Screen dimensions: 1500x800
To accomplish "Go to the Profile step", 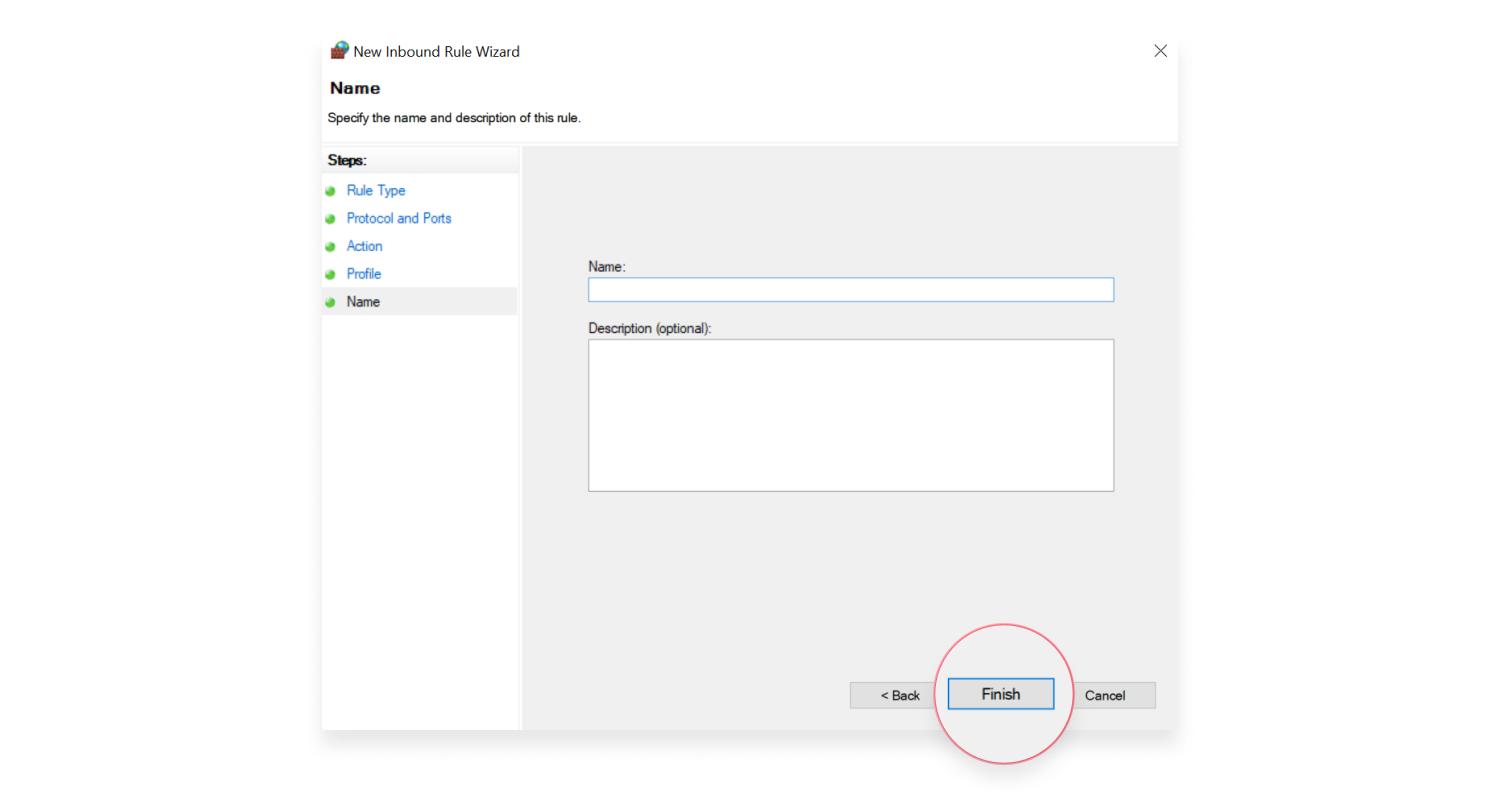I will 364,274.
